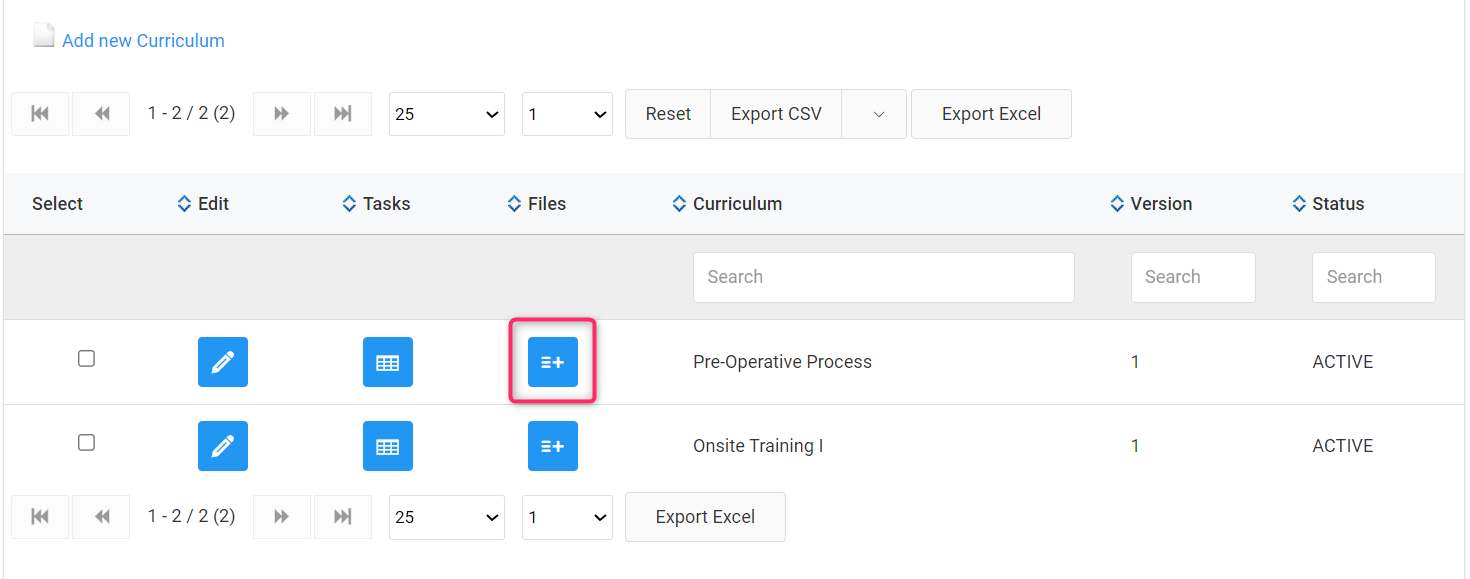Click the Select column header
This screenshot has width=1470, height=579.
pos(57,204)
